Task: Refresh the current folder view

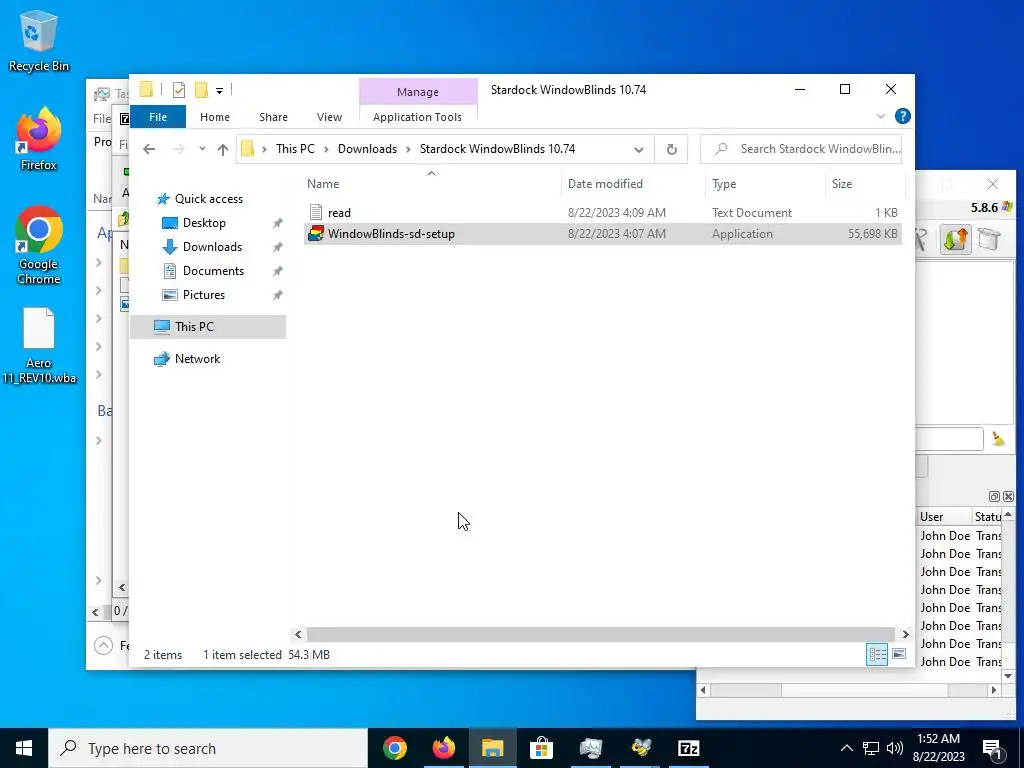Action: pos(671,150)
